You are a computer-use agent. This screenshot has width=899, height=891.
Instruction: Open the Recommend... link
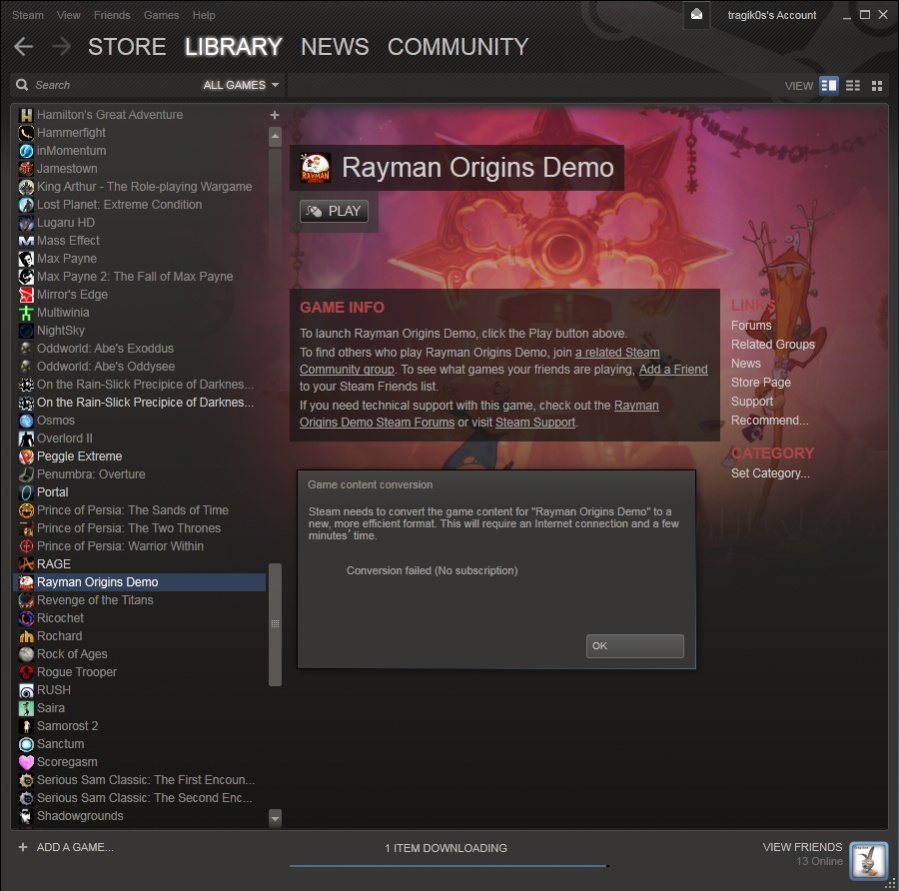coord(769,420)
